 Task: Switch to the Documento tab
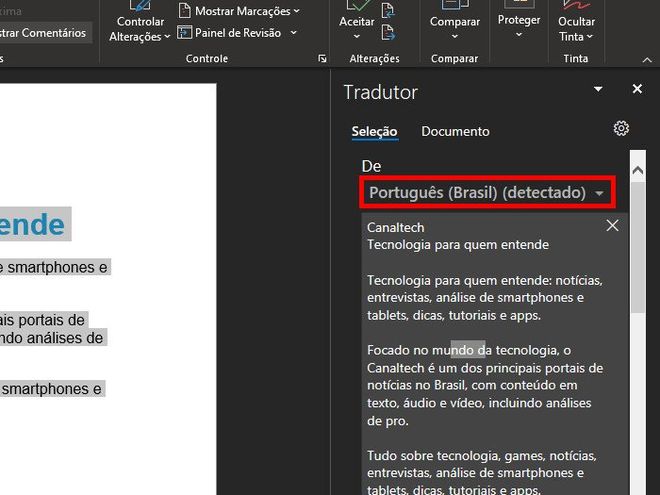[x=455, y=131]
